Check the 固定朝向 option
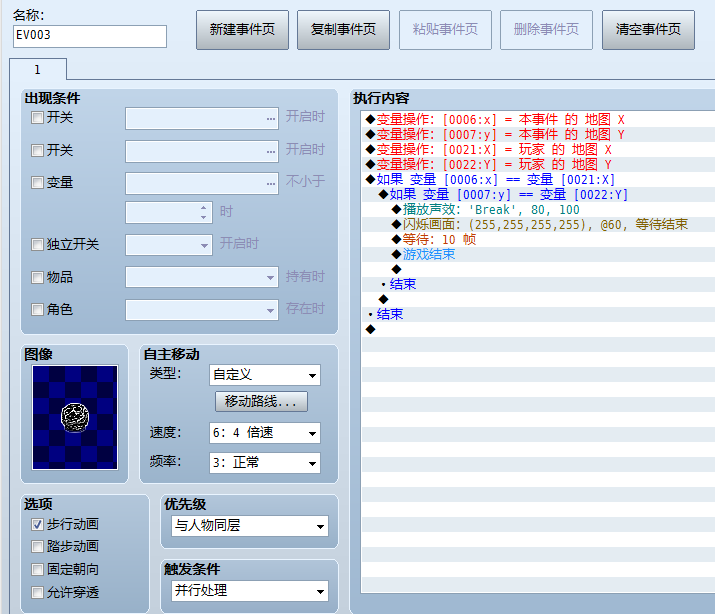715x614 pixels. [x=37, y=569]
